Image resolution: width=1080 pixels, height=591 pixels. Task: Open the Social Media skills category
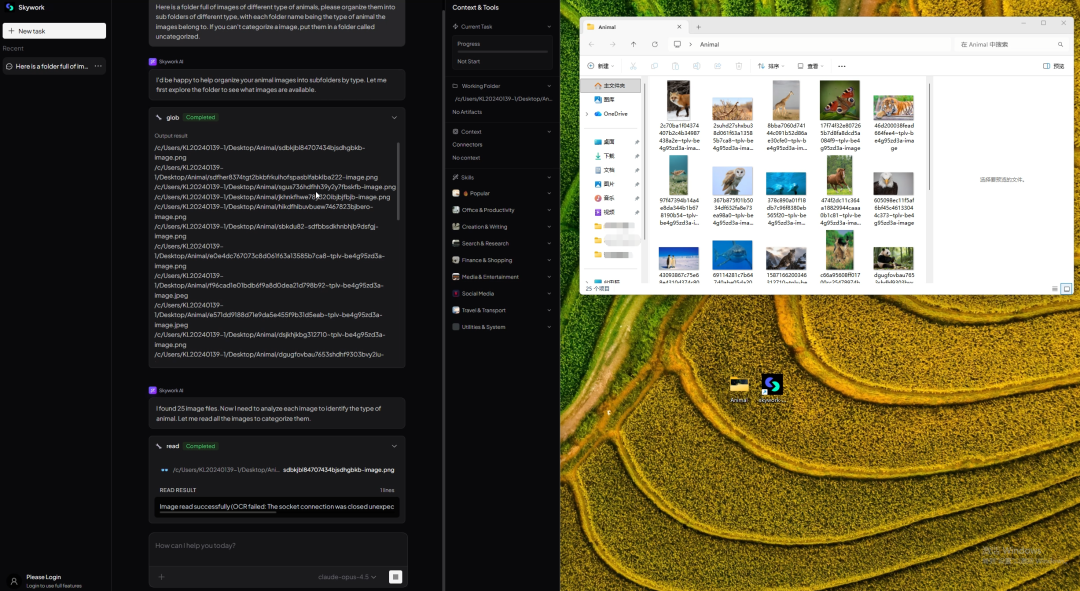[502, 293]
